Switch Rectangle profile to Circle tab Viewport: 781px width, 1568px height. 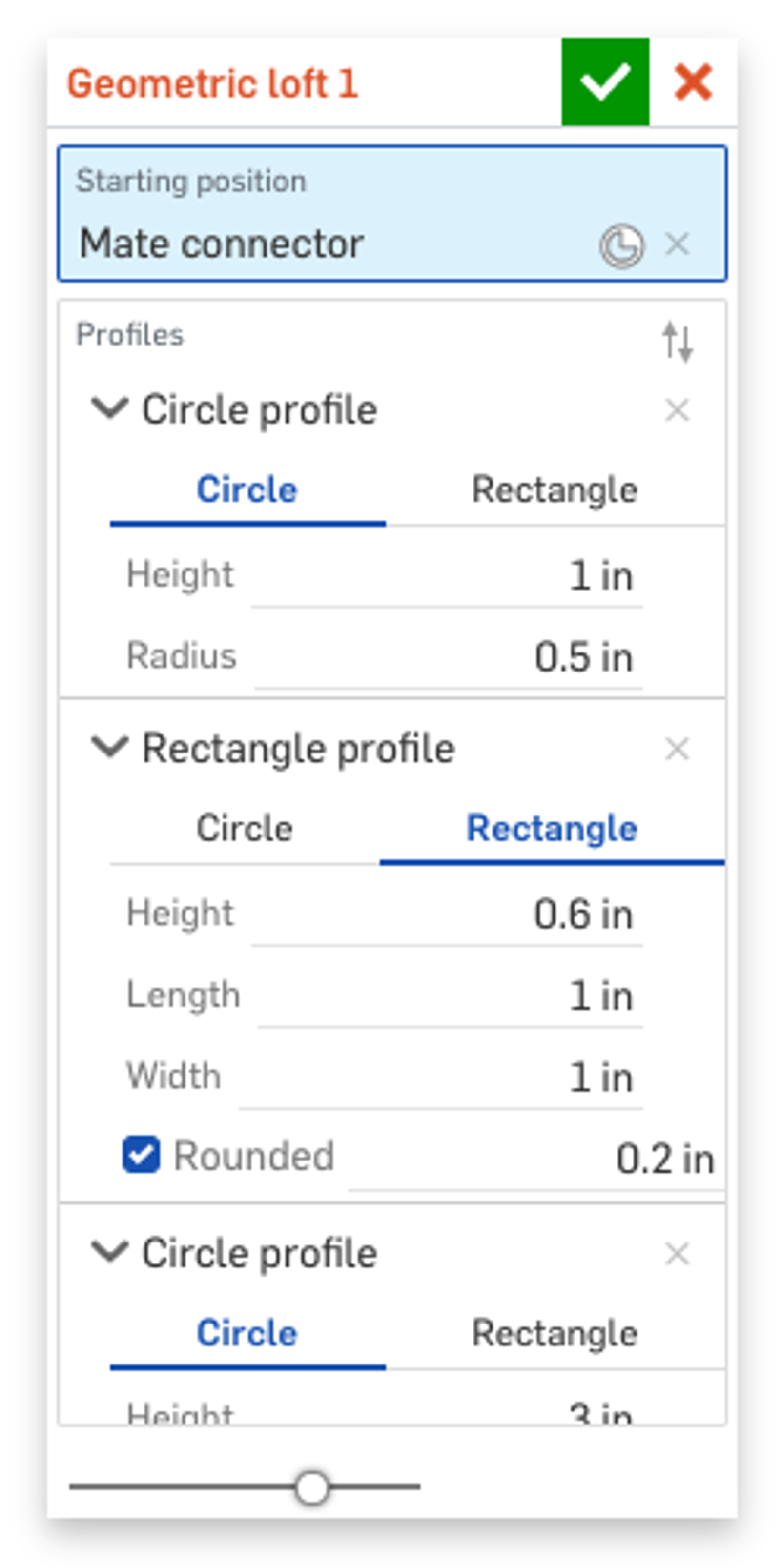coord(245,829)
